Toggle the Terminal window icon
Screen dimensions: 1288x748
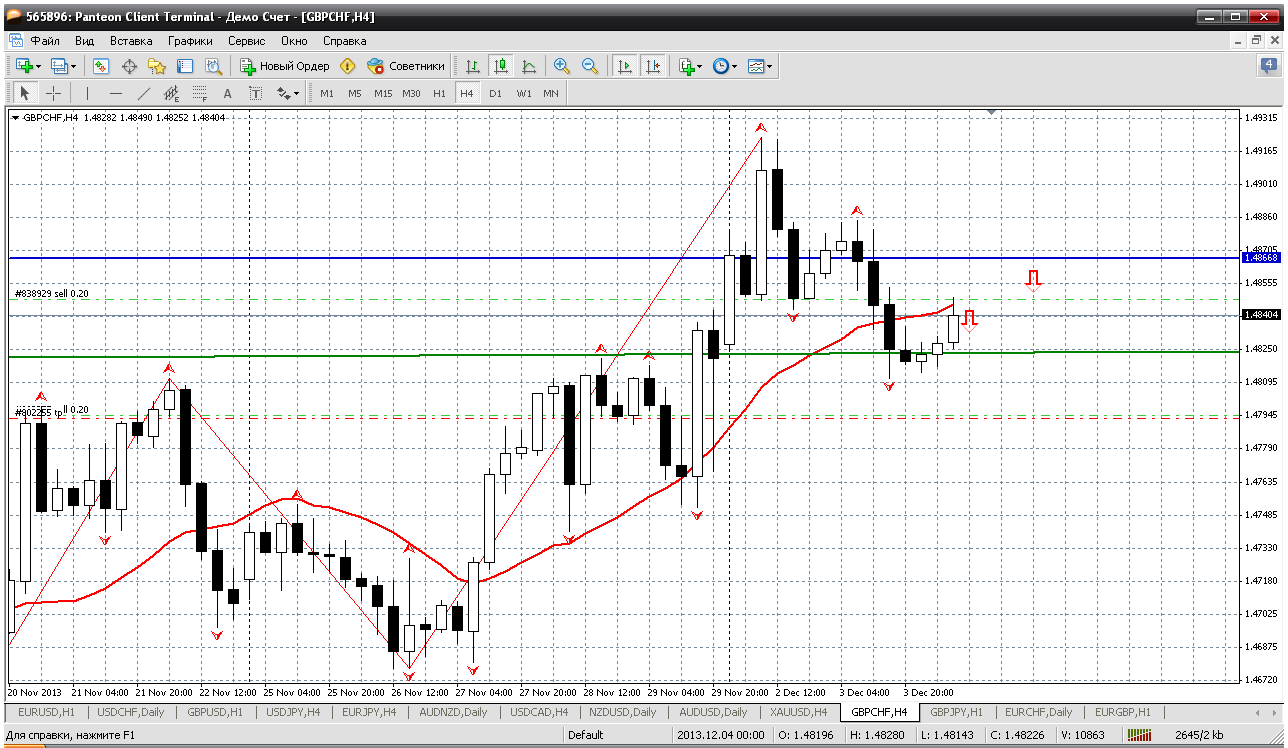pos(185,66)
